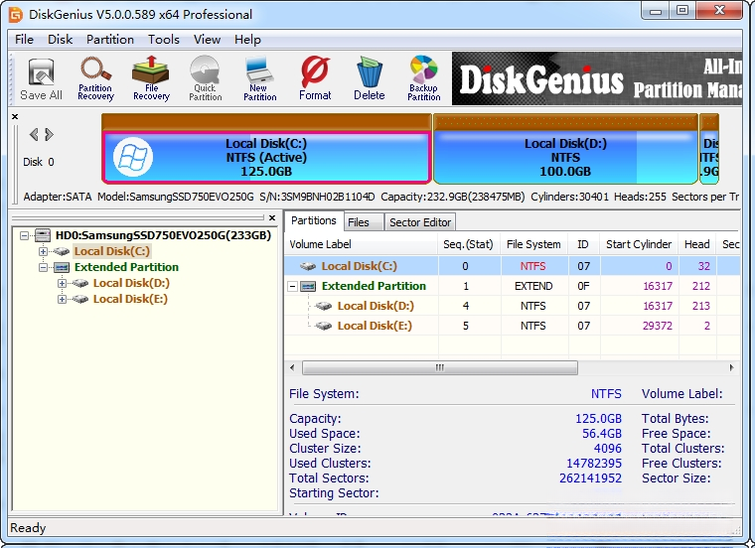
Task: Click start cylinder value 29372
Action: click(658, 326)
